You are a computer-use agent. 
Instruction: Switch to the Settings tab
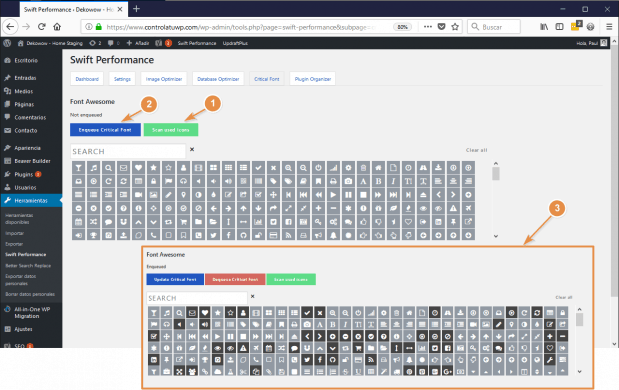[x=122, y=79]
